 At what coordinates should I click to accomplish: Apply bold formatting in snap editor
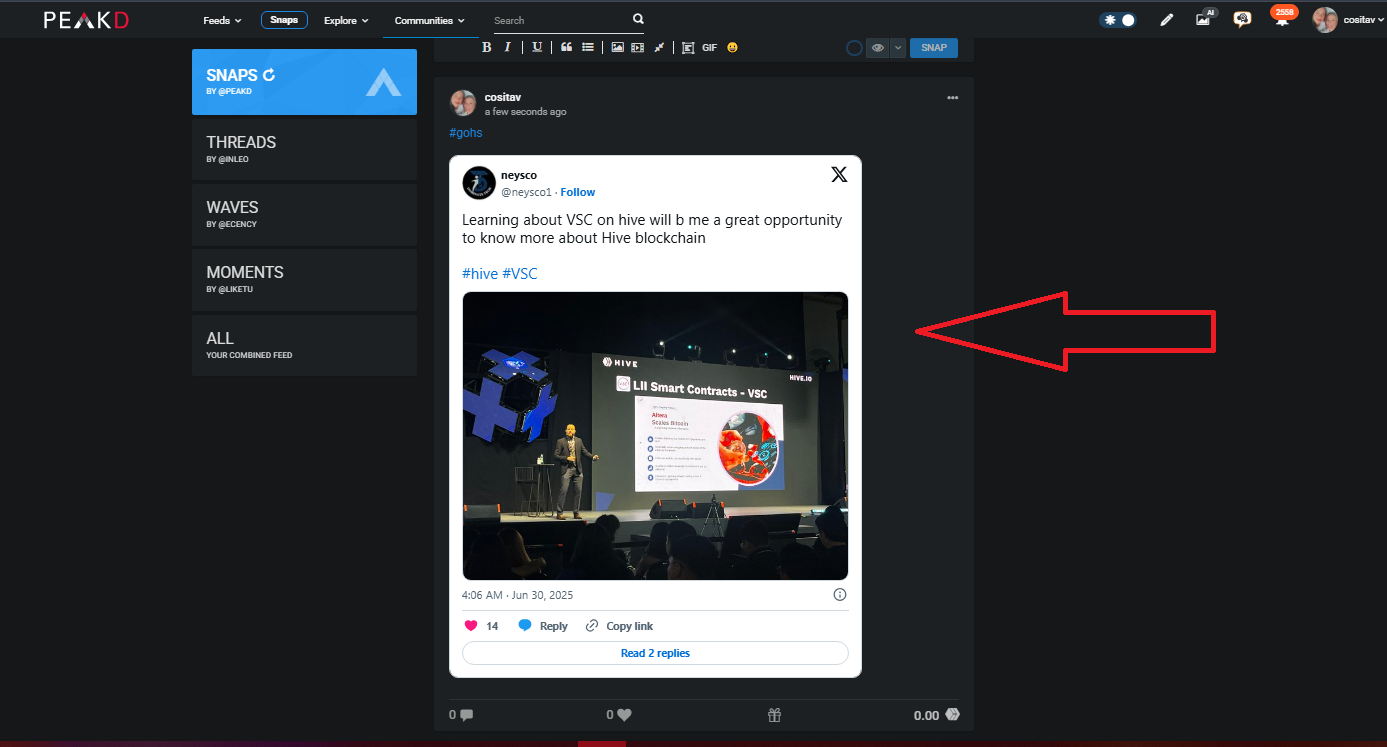click(487, 47)
